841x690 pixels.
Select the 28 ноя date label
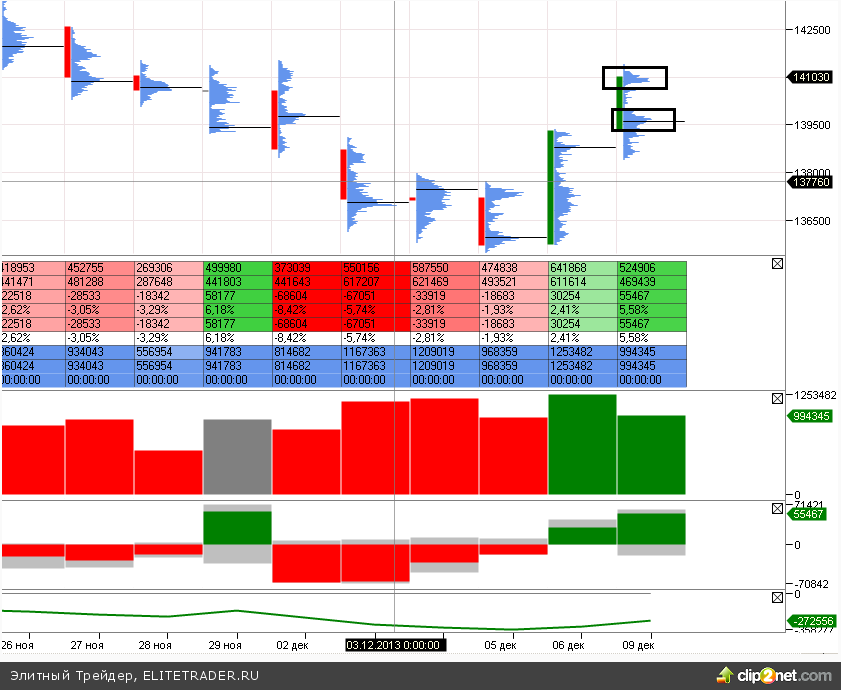(x=155, y=645)
